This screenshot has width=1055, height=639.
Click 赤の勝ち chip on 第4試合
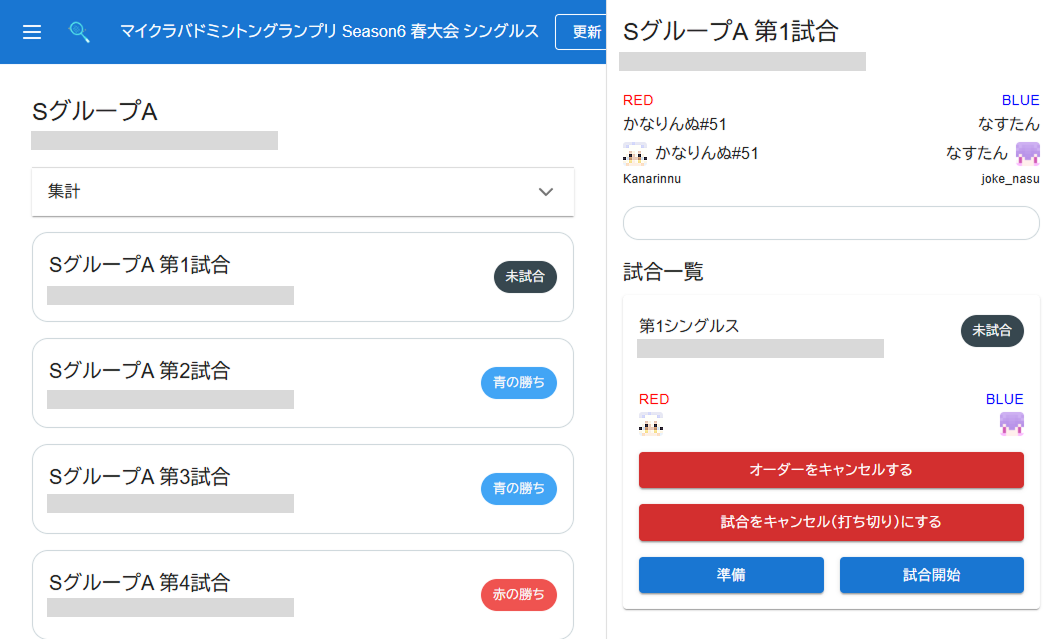(519, 595)
